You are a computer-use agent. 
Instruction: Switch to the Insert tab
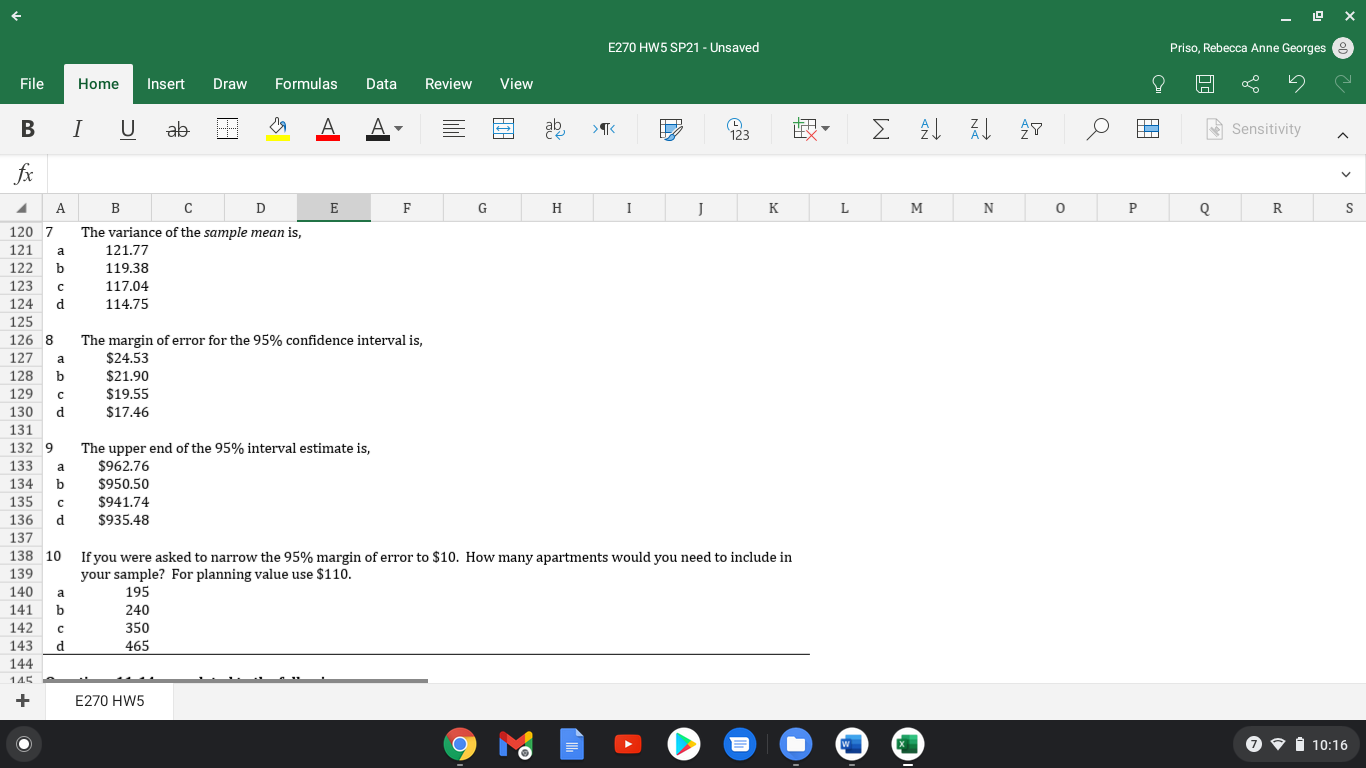tap(166, 84)
